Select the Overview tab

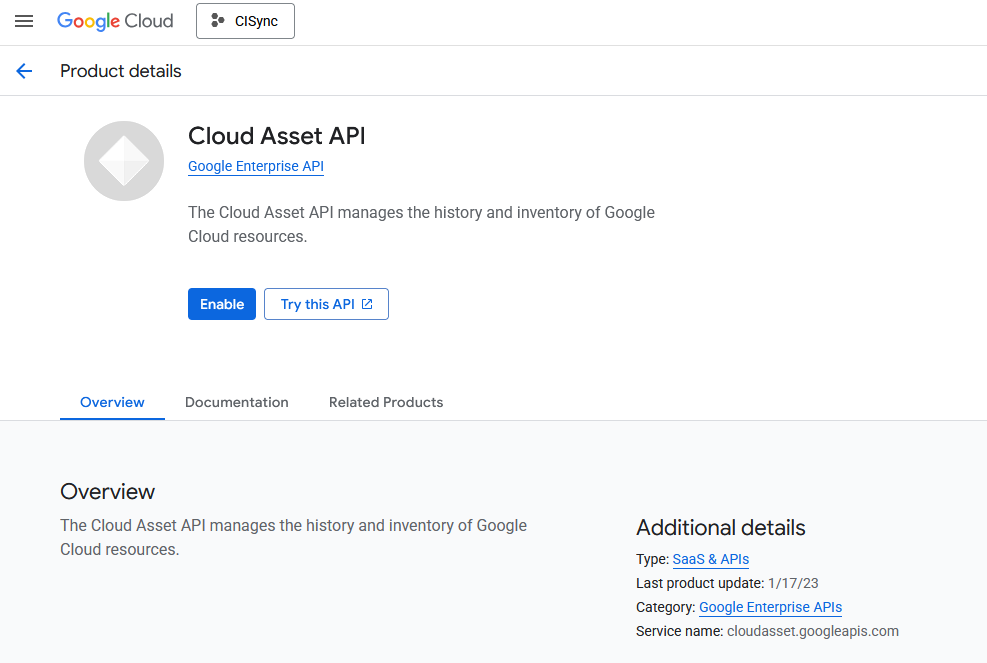pyautogui.click(x=112, y=402)
